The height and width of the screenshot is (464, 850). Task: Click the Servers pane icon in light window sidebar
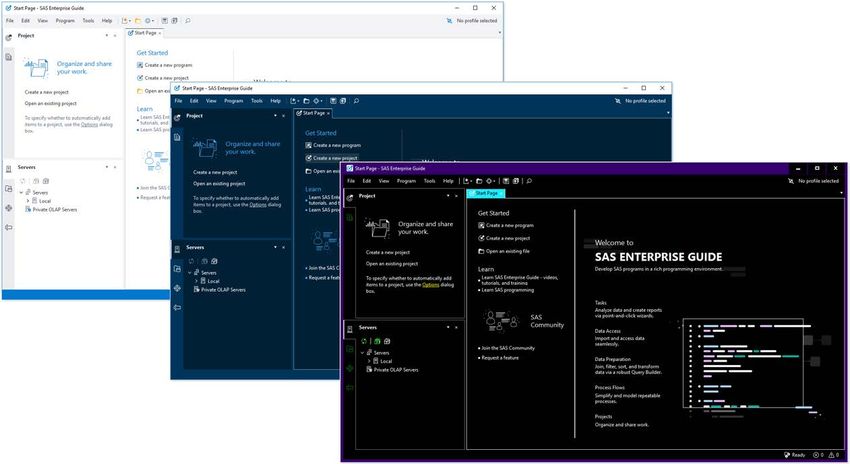9,169
